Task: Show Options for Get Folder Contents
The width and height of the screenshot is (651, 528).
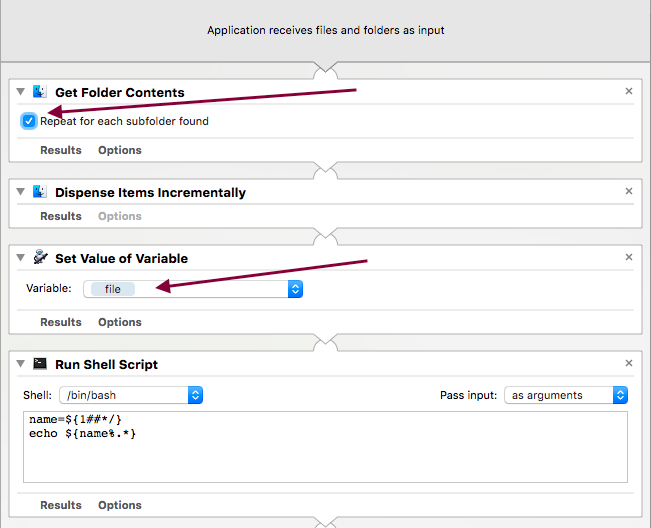Action: coord(120,150)
